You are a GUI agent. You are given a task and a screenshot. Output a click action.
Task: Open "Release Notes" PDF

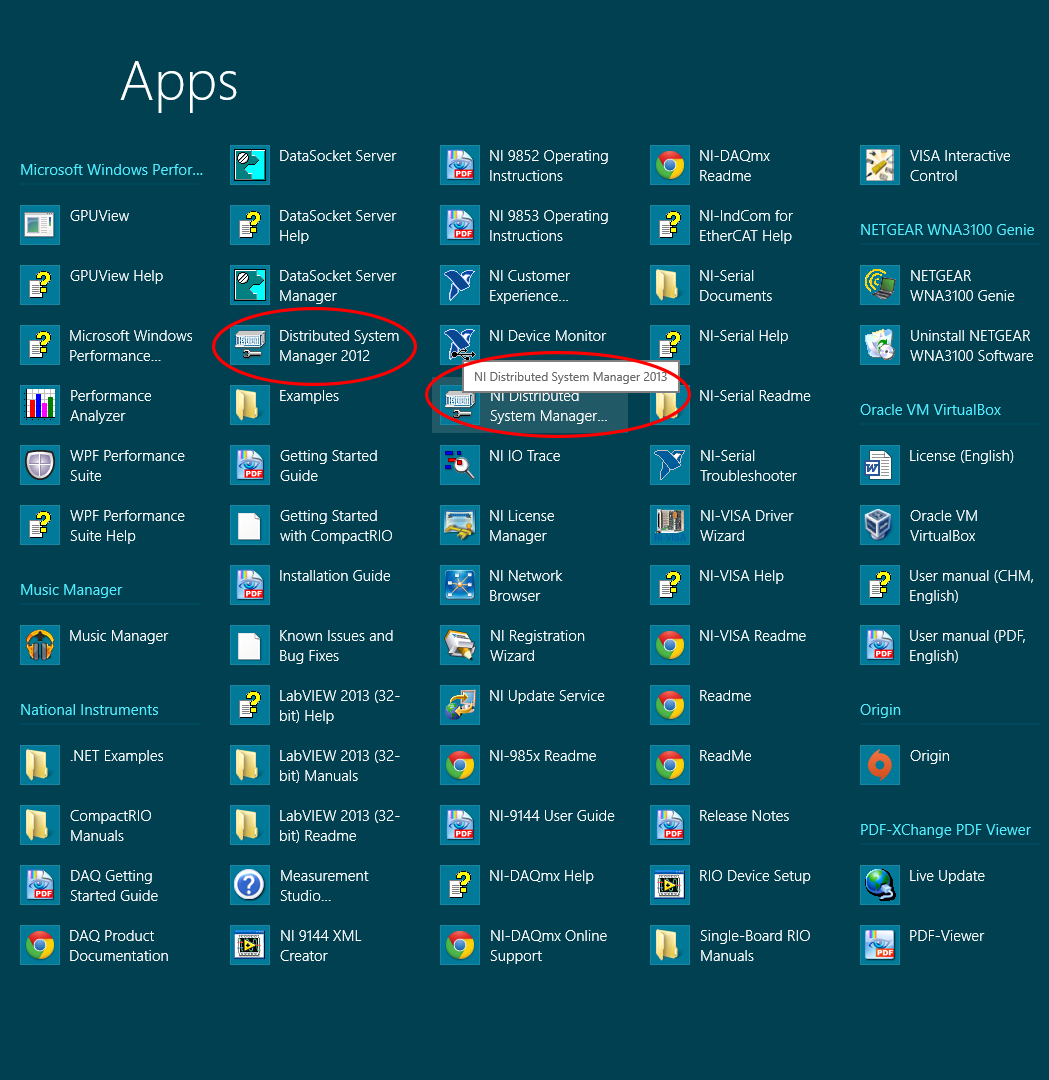720,825
